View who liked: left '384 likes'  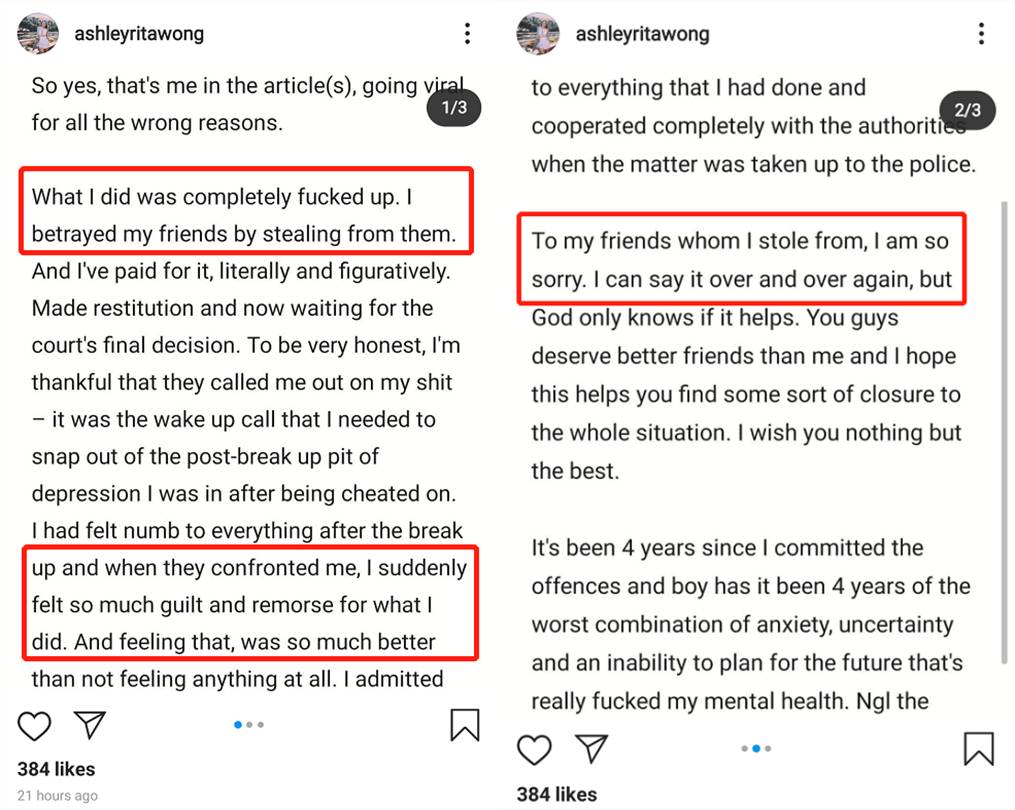pos(56,769)
